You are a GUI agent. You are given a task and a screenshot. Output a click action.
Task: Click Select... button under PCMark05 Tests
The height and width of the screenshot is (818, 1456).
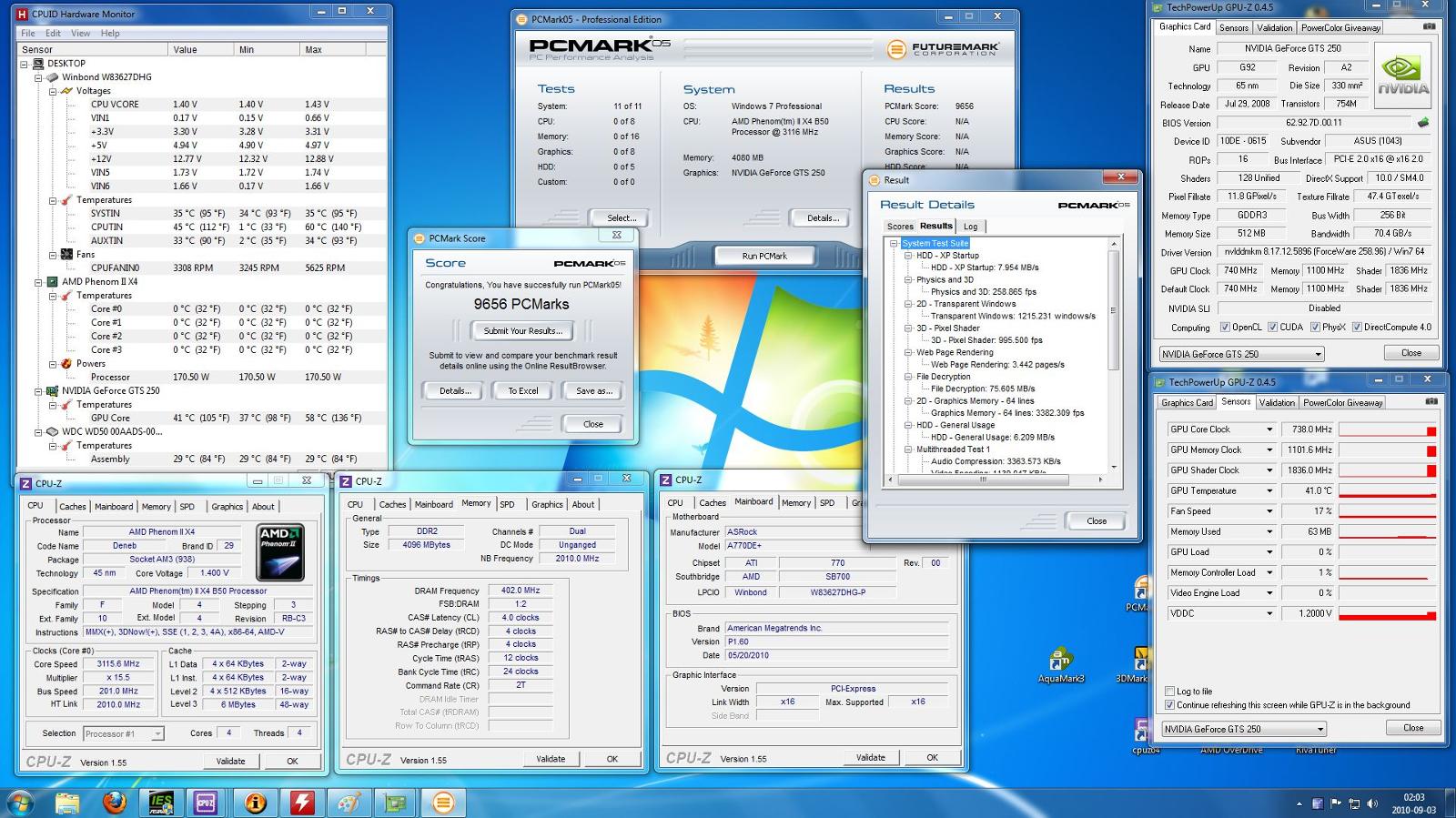(622, 218)
